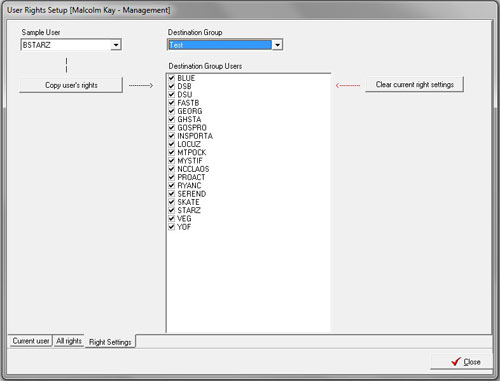This screenshot has width=500, height=381.
Task: Switch to the All rights tab
Action: click(69, 341)
